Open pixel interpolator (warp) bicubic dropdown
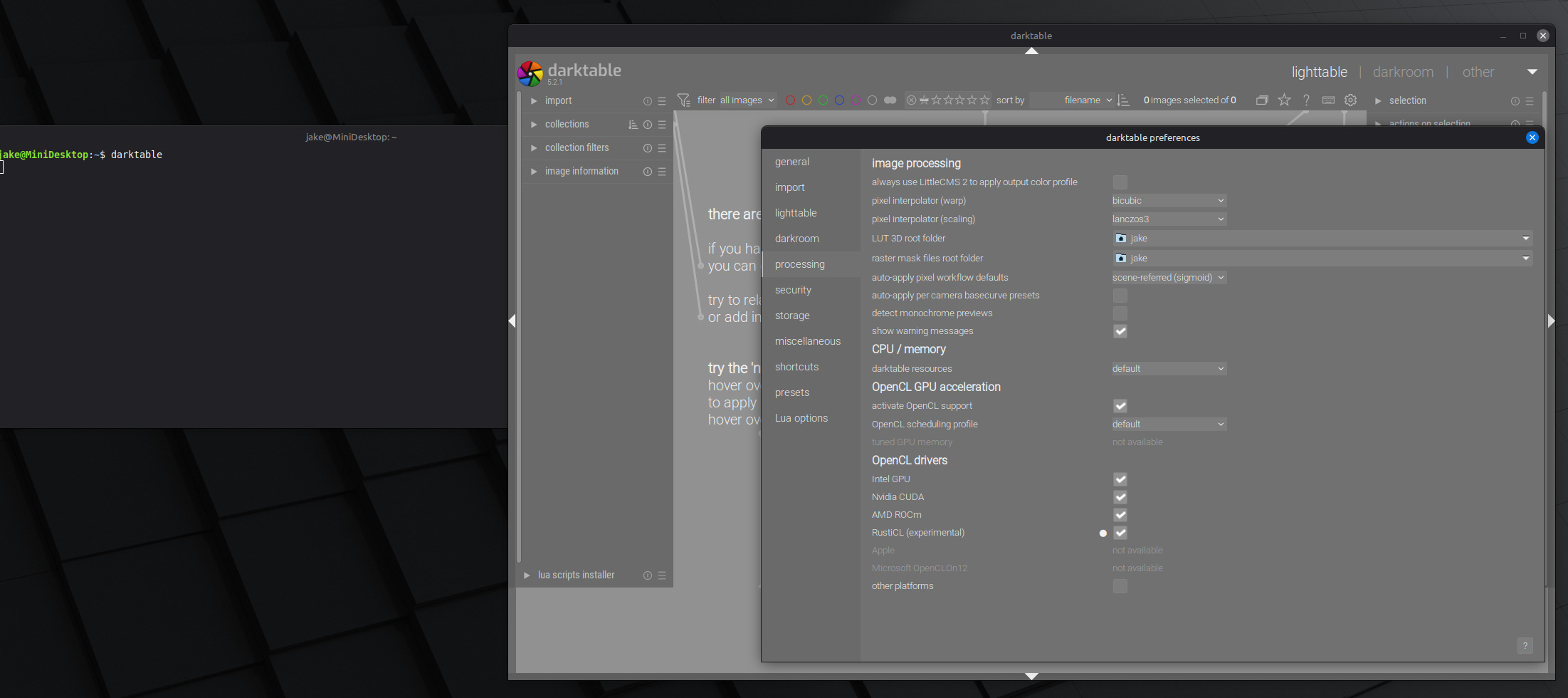Viewport: 1568px width, 698px height. coord(1168,201)
